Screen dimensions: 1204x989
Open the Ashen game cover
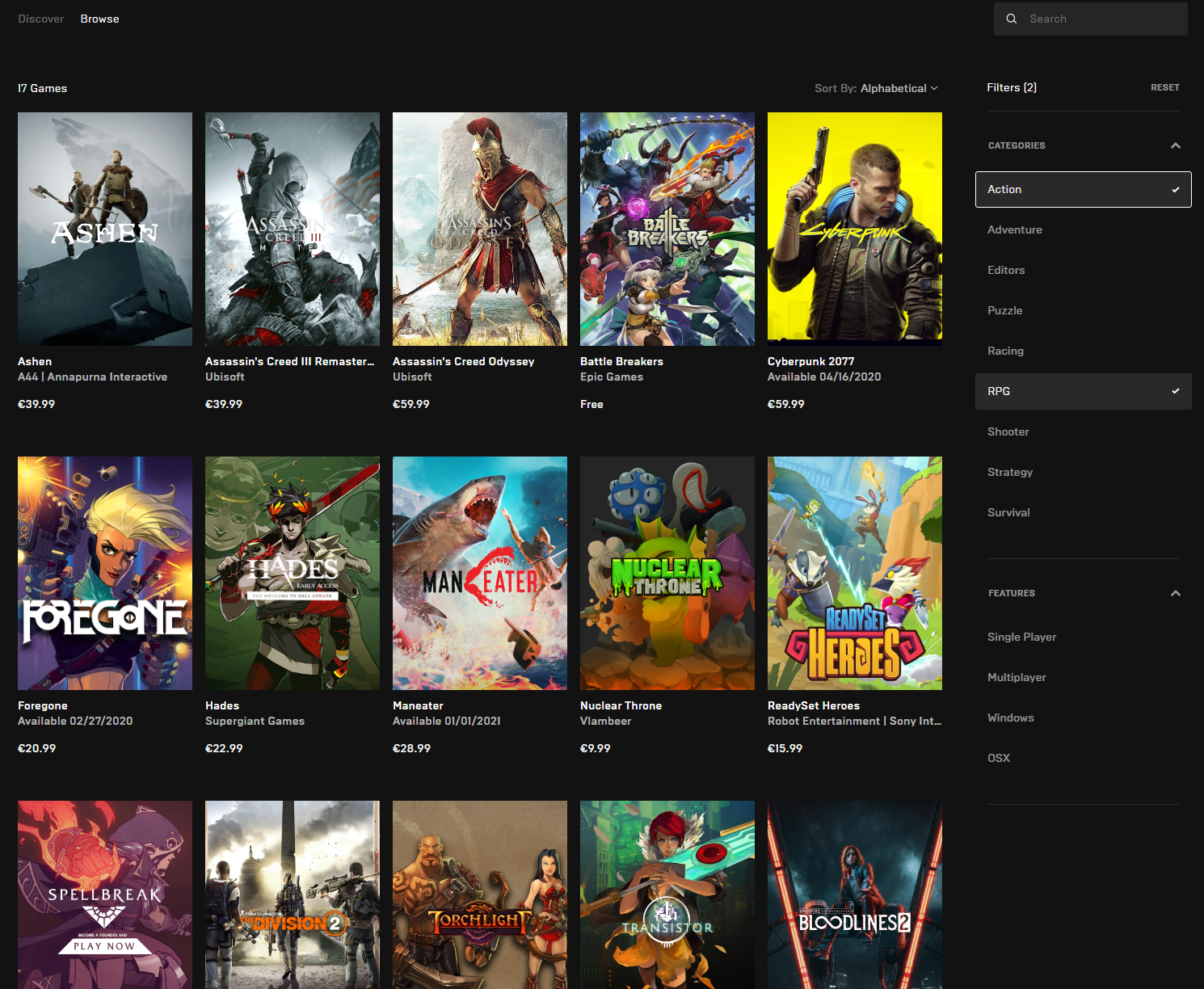tap(105, 229)
